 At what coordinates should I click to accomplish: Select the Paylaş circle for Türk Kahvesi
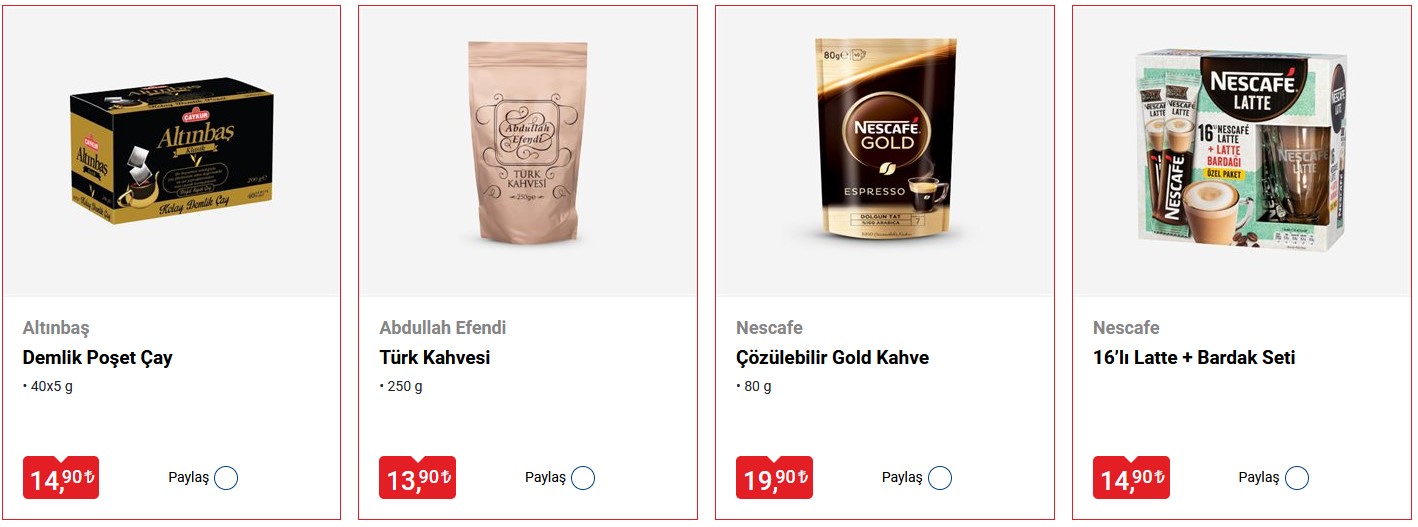(x=583, y=478)
